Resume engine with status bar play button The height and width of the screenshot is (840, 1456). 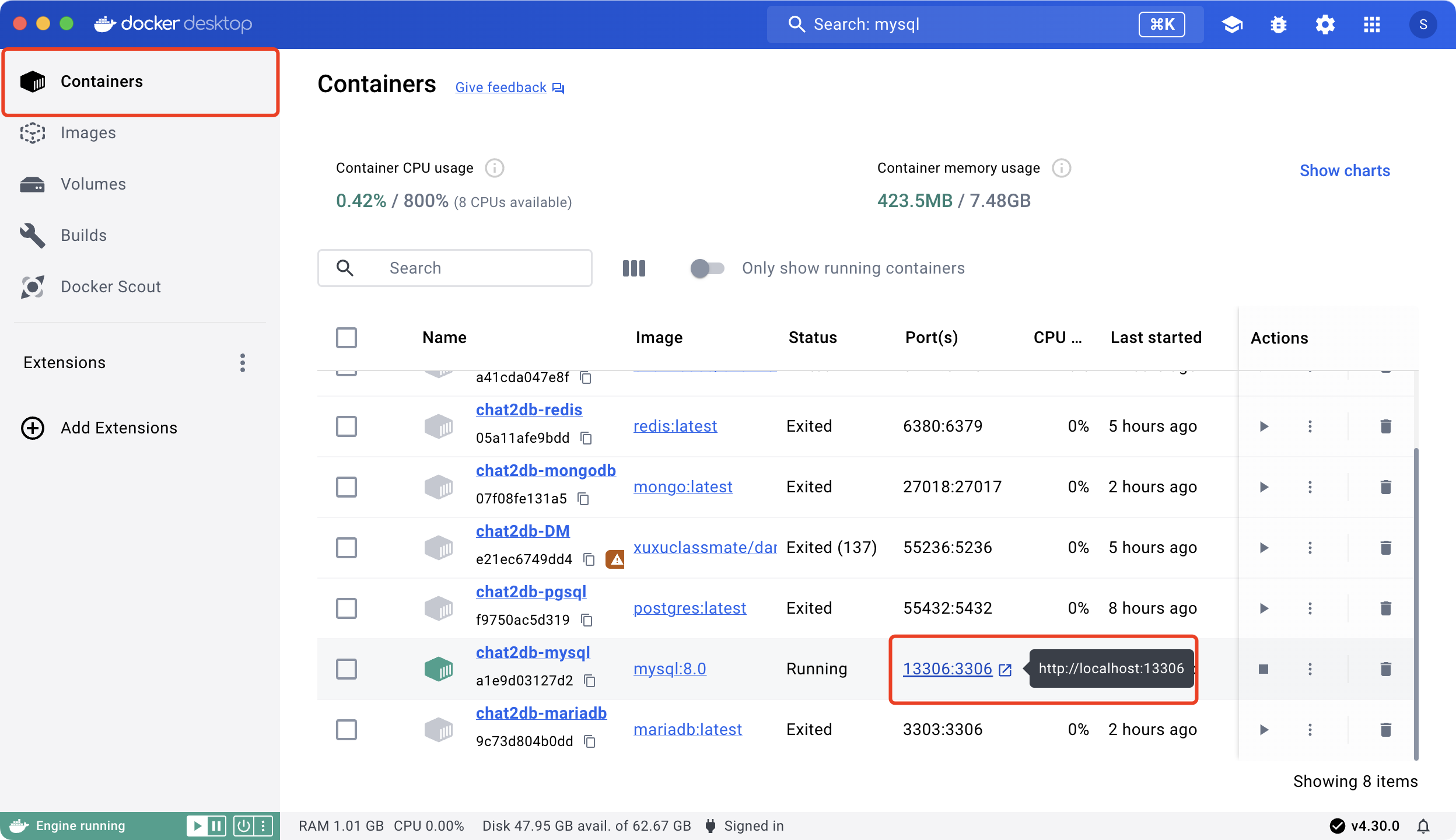[x=197, y=826]
